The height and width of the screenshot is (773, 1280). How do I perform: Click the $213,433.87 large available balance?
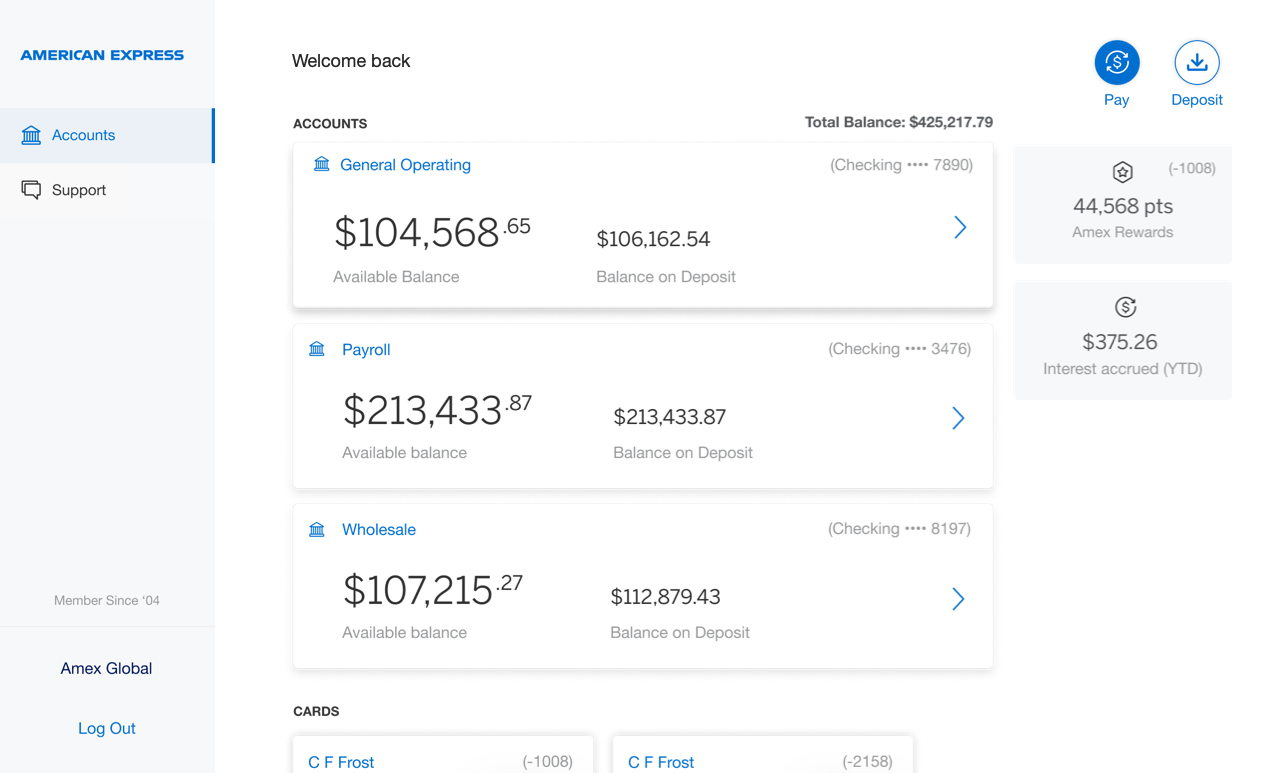437,409
